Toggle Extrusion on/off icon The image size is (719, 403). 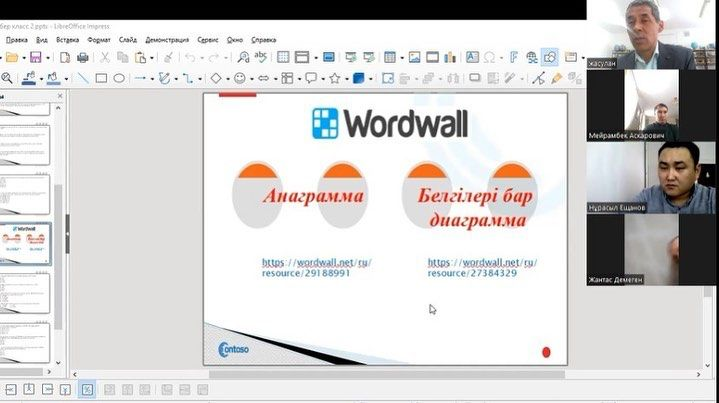coord(574,78)
